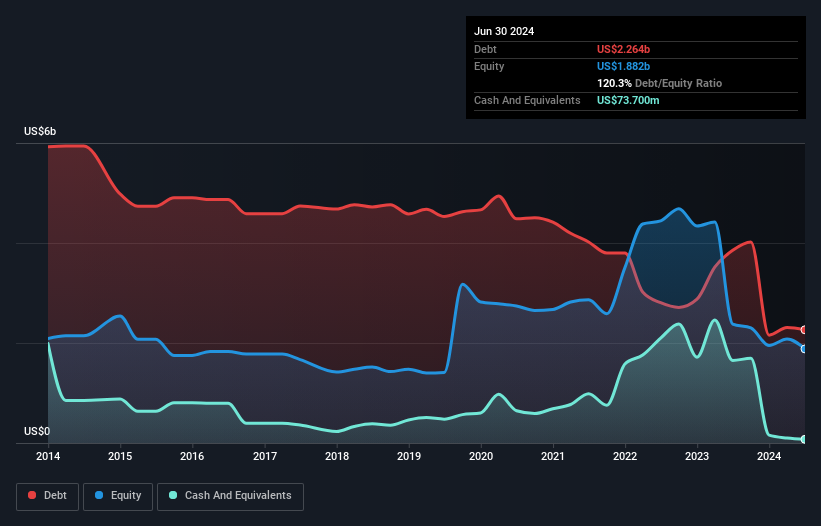The height and width of the screenshot is (526, 821).
Task: Click the US$73.700m cash value
Action: (x=628, y=100)
